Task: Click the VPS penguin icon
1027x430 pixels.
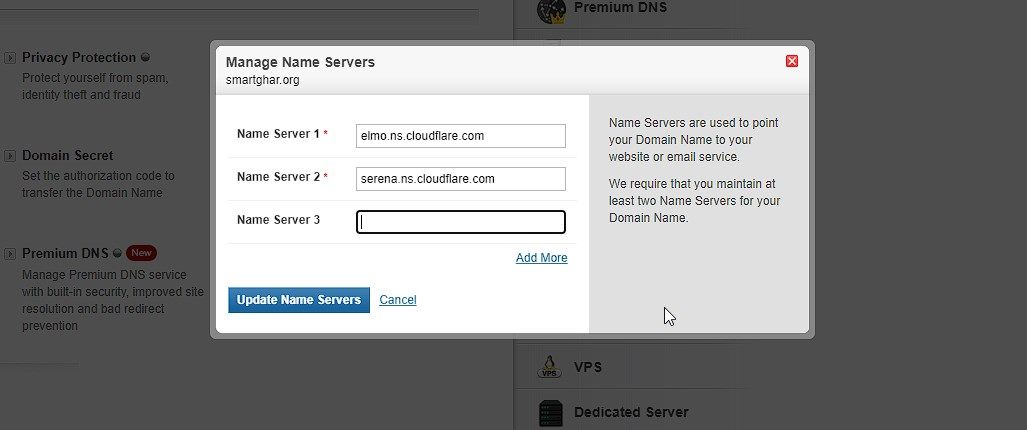Action: [x=550, y=367]
